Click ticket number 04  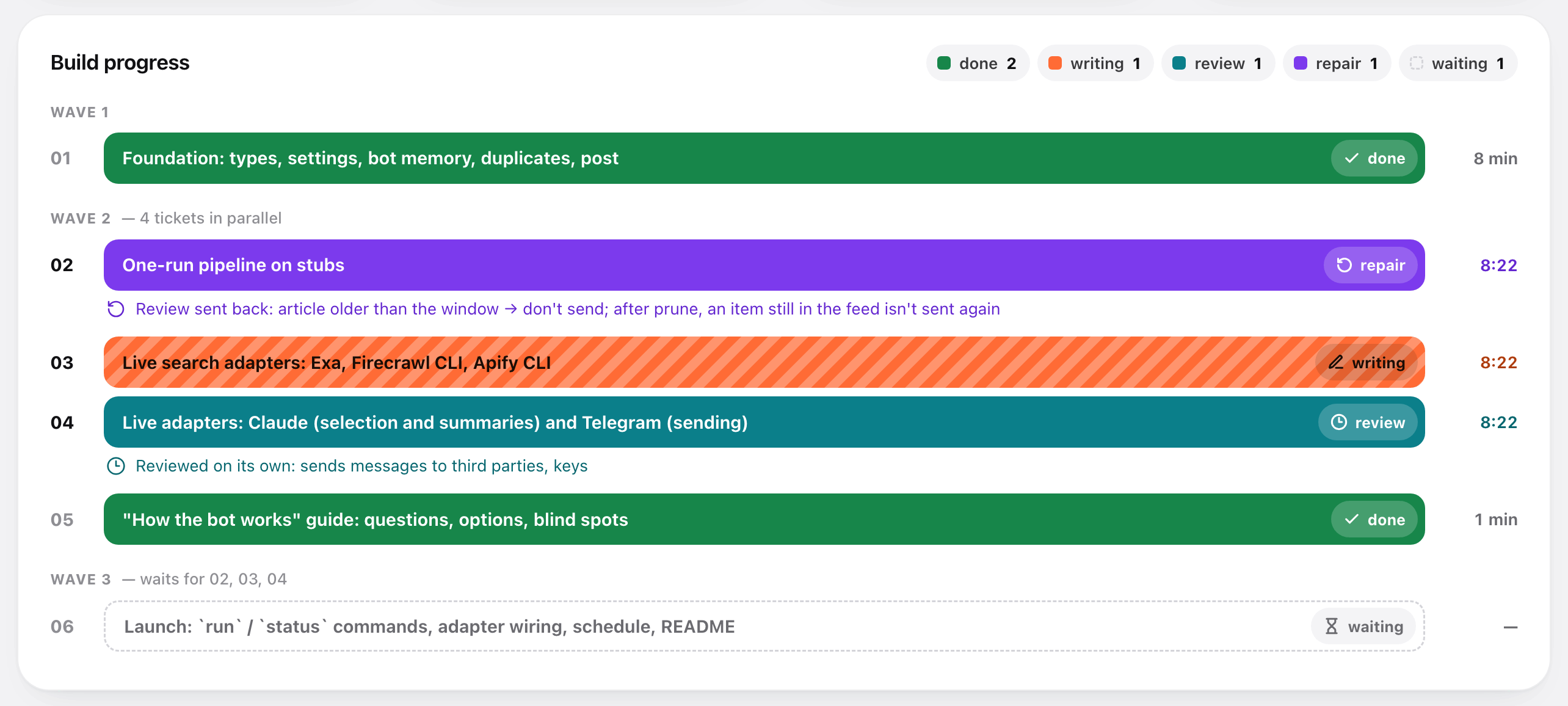pos(62,422)
